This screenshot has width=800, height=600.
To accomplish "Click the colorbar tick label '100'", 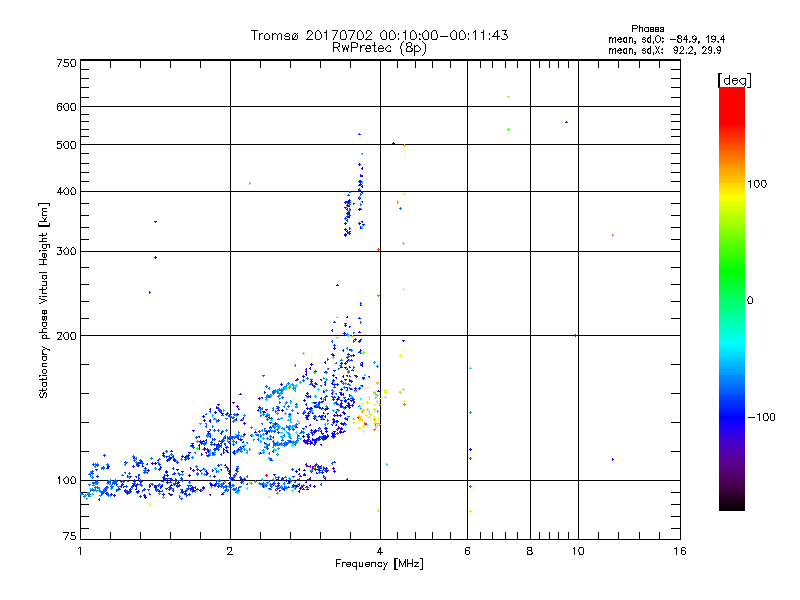I will pyautogui.click(x=757, y=184).
